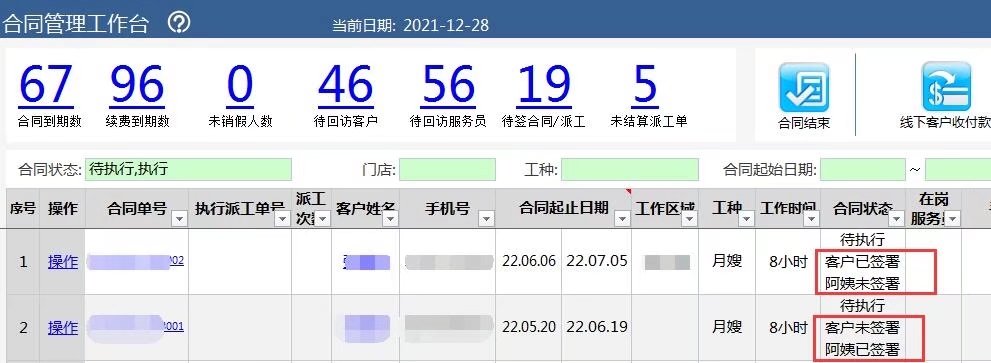Click the 客户未签署 status text
The width and height of the screenshot is (991, 363).
coord(862,328)
